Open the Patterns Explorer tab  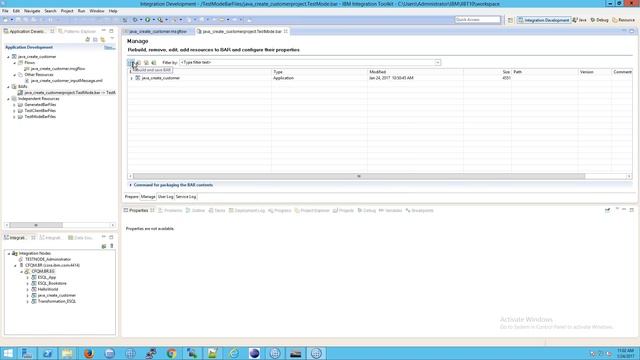click(x=77, y=31)
